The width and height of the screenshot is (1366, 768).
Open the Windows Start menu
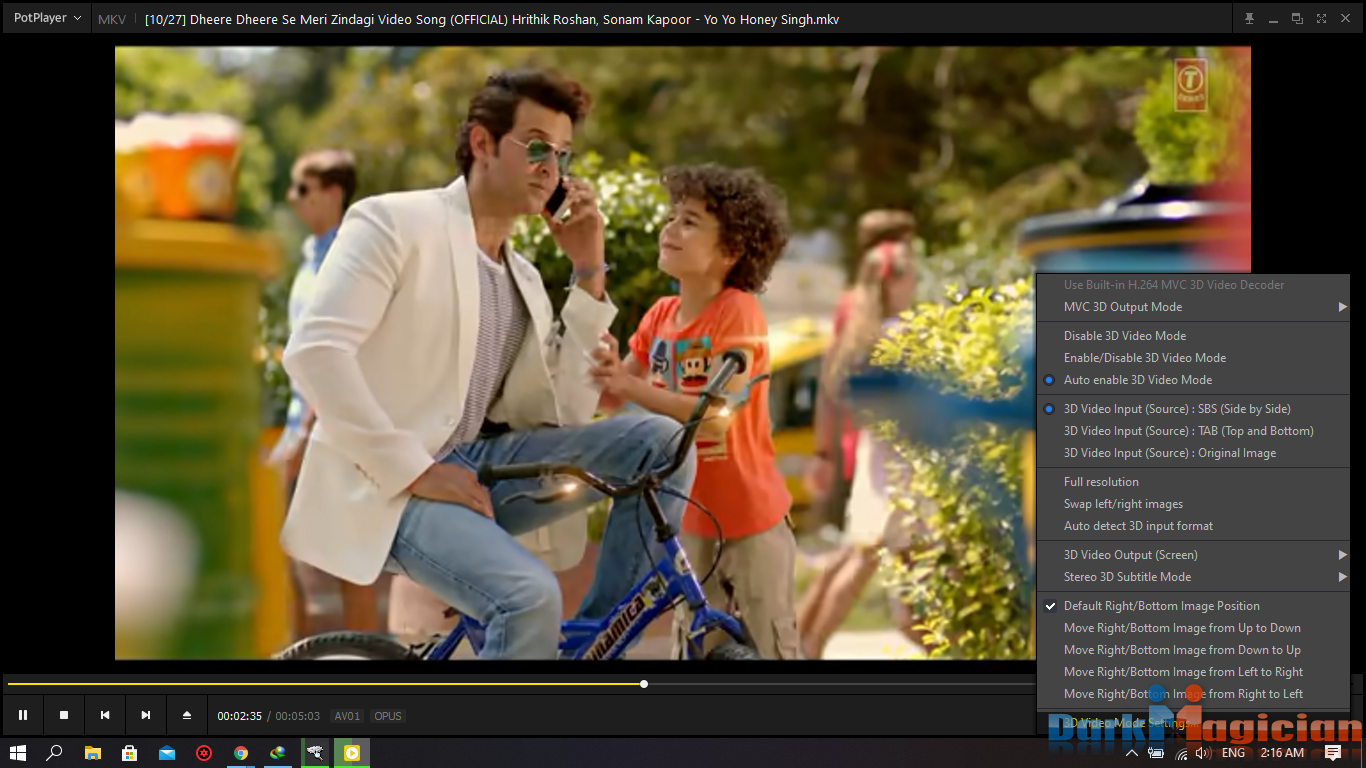click(x=17, y=753)
